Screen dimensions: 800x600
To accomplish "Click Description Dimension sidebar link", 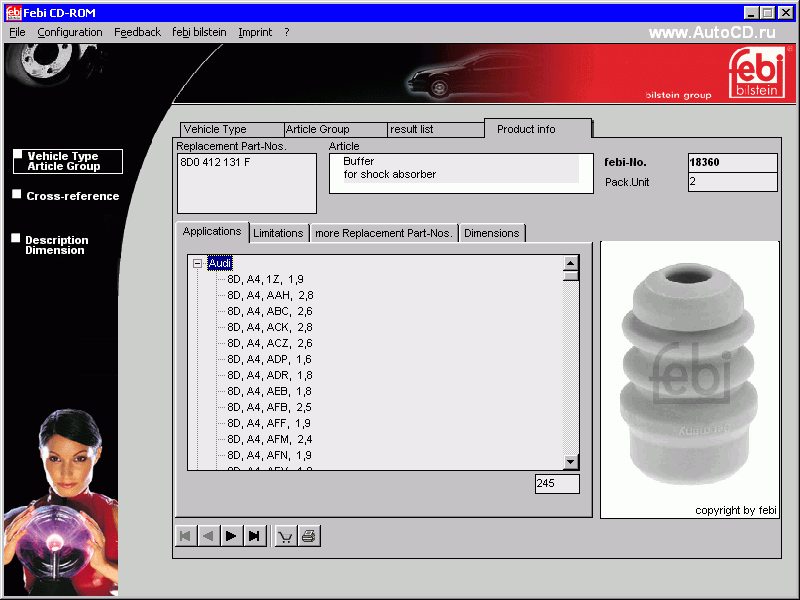I will click(x=57, y=245).
